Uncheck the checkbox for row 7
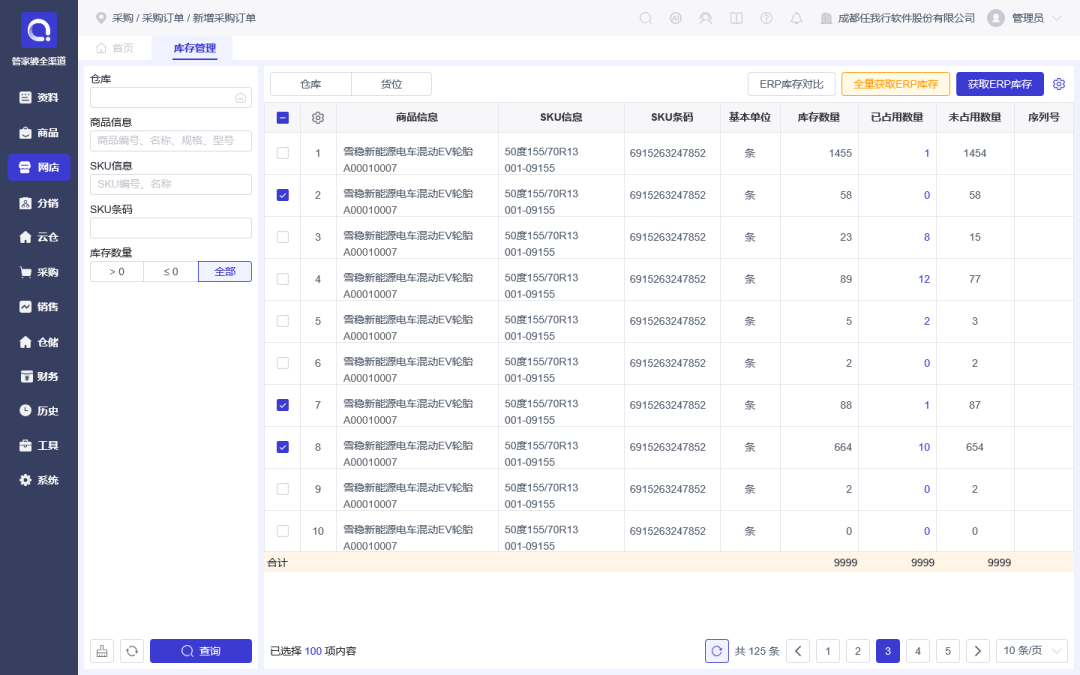Screen dimensions: 1080x675 (283, 405)
